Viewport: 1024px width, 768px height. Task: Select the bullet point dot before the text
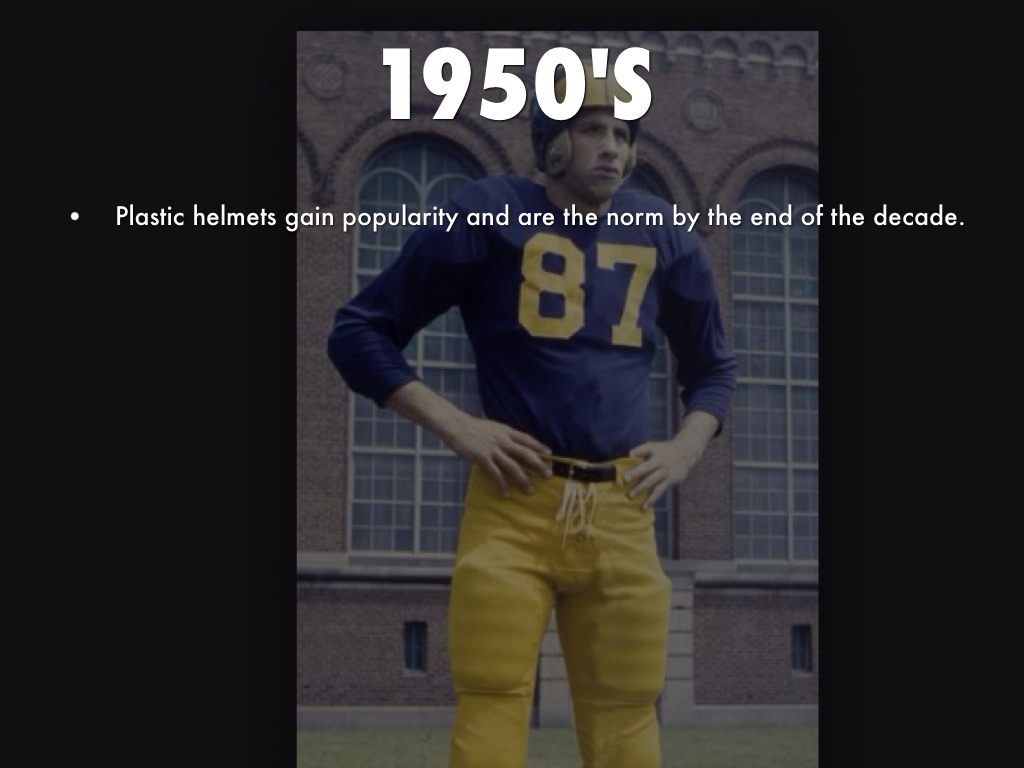pyautogui.click(x=76, y=217)
